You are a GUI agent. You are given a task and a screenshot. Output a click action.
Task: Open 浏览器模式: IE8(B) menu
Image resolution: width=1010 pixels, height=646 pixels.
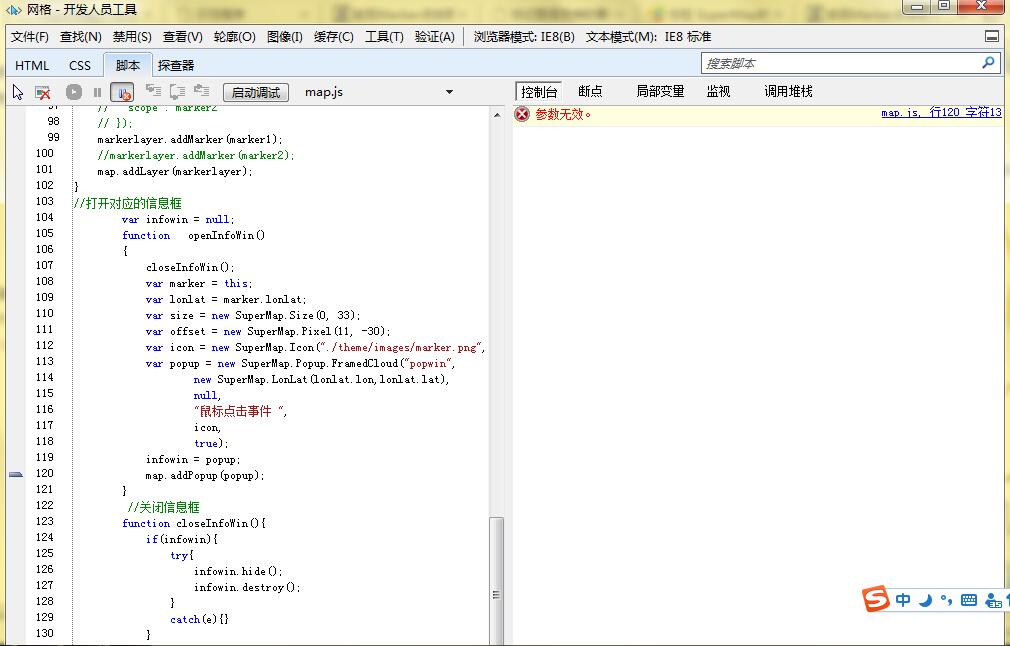pyautogui.click(x=524, y=37)
